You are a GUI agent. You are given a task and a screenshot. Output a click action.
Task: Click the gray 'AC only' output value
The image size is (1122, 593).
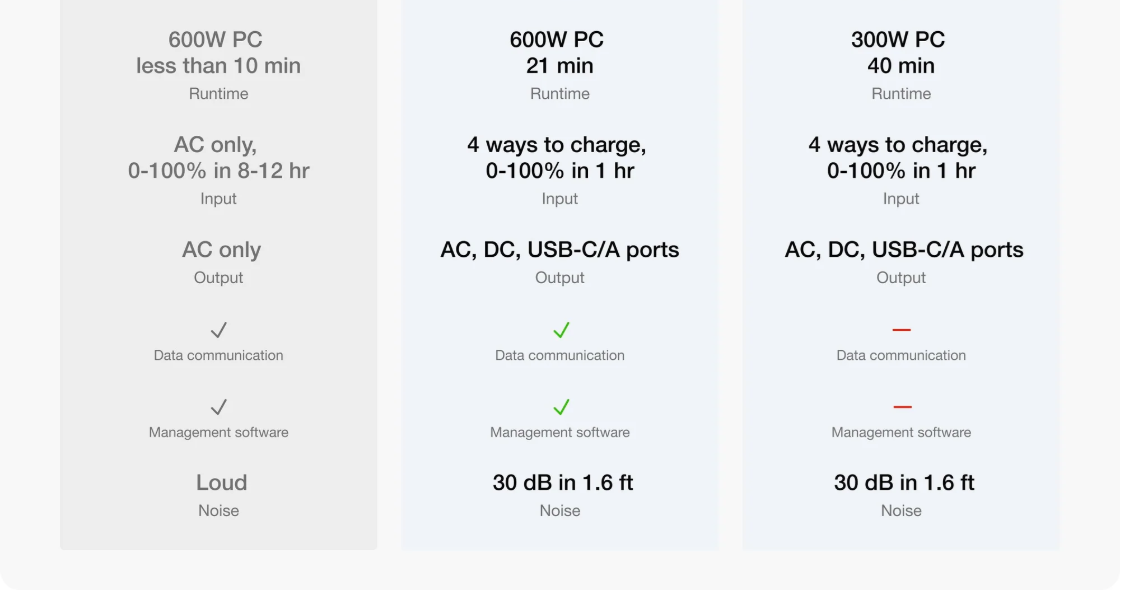pyautogui.click(x=221, y=250)
